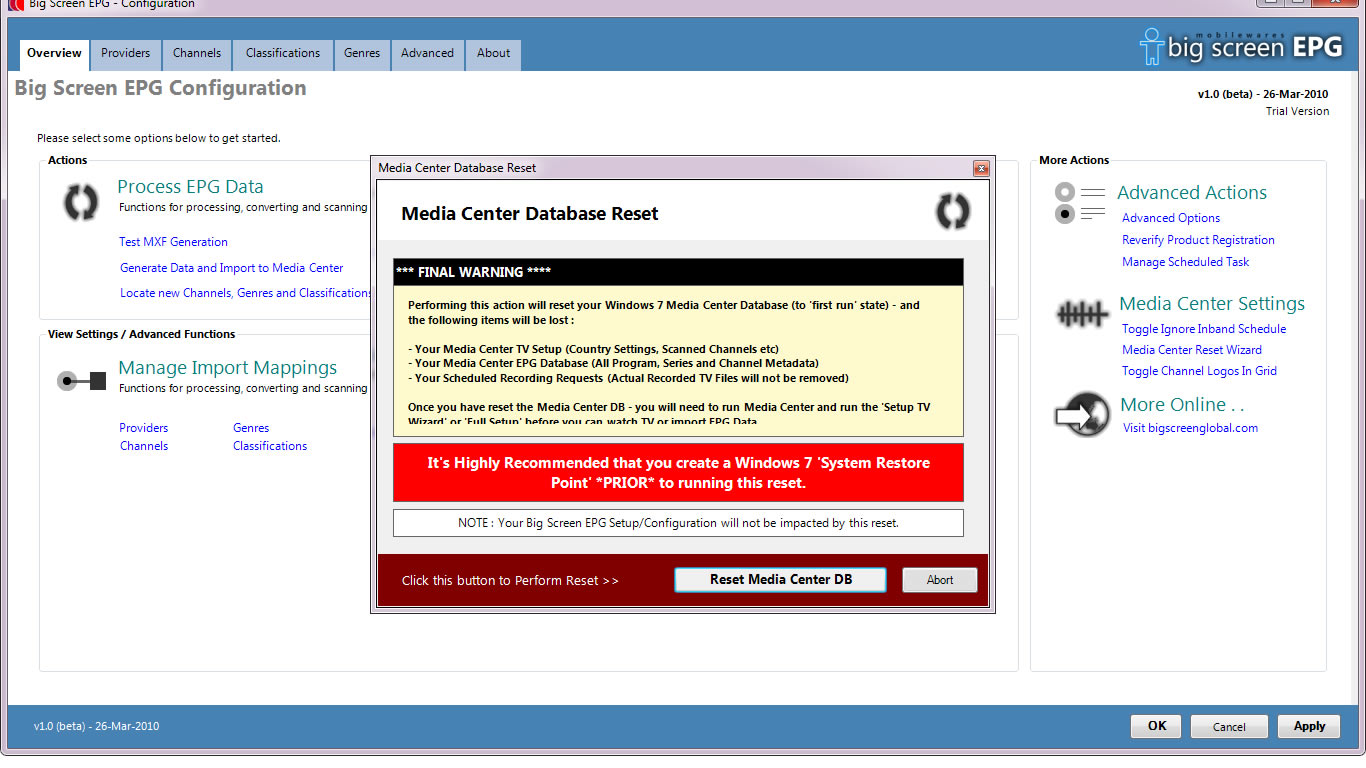Click Reverify Product Registration
This screenshot has width=1366, height=768.
1198,240
